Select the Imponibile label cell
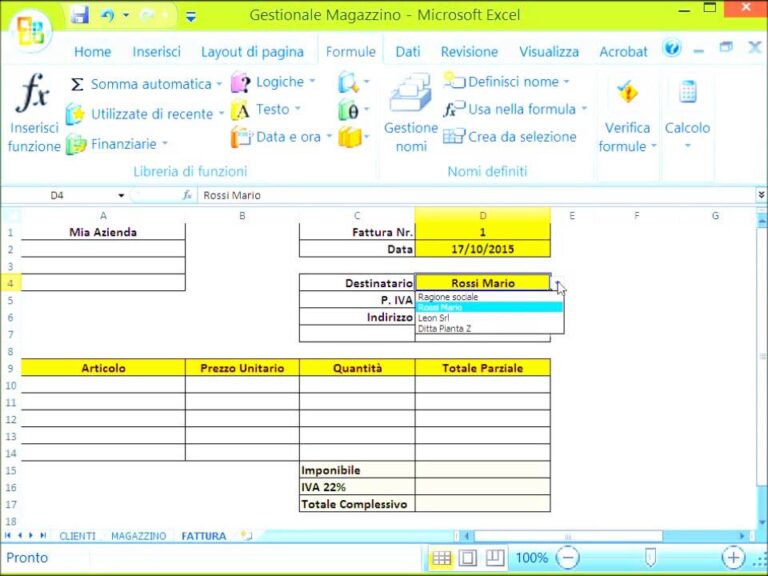 pos(357,470)
